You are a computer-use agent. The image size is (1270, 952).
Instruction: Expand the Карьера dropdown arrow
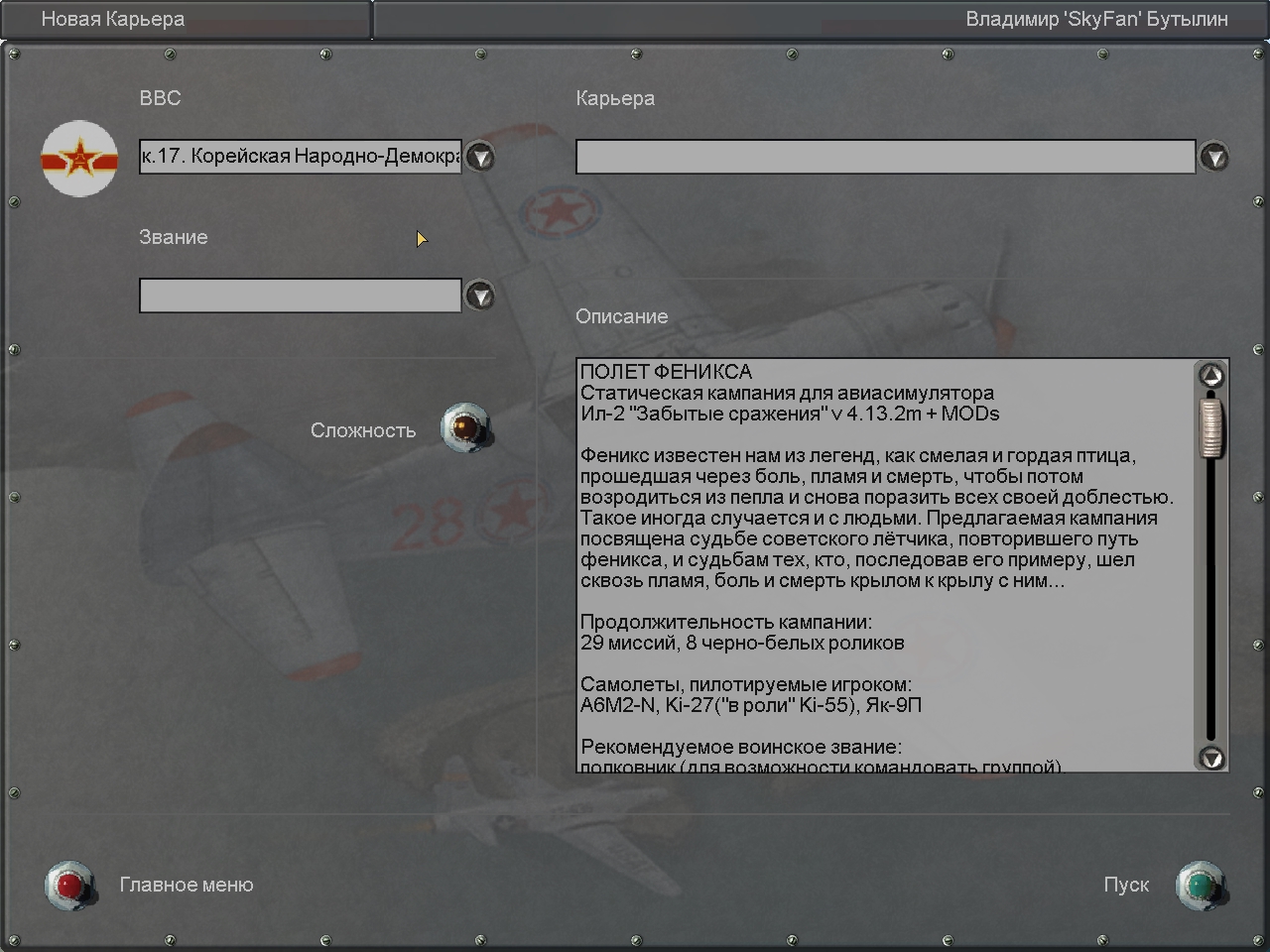pos(1214,157)
